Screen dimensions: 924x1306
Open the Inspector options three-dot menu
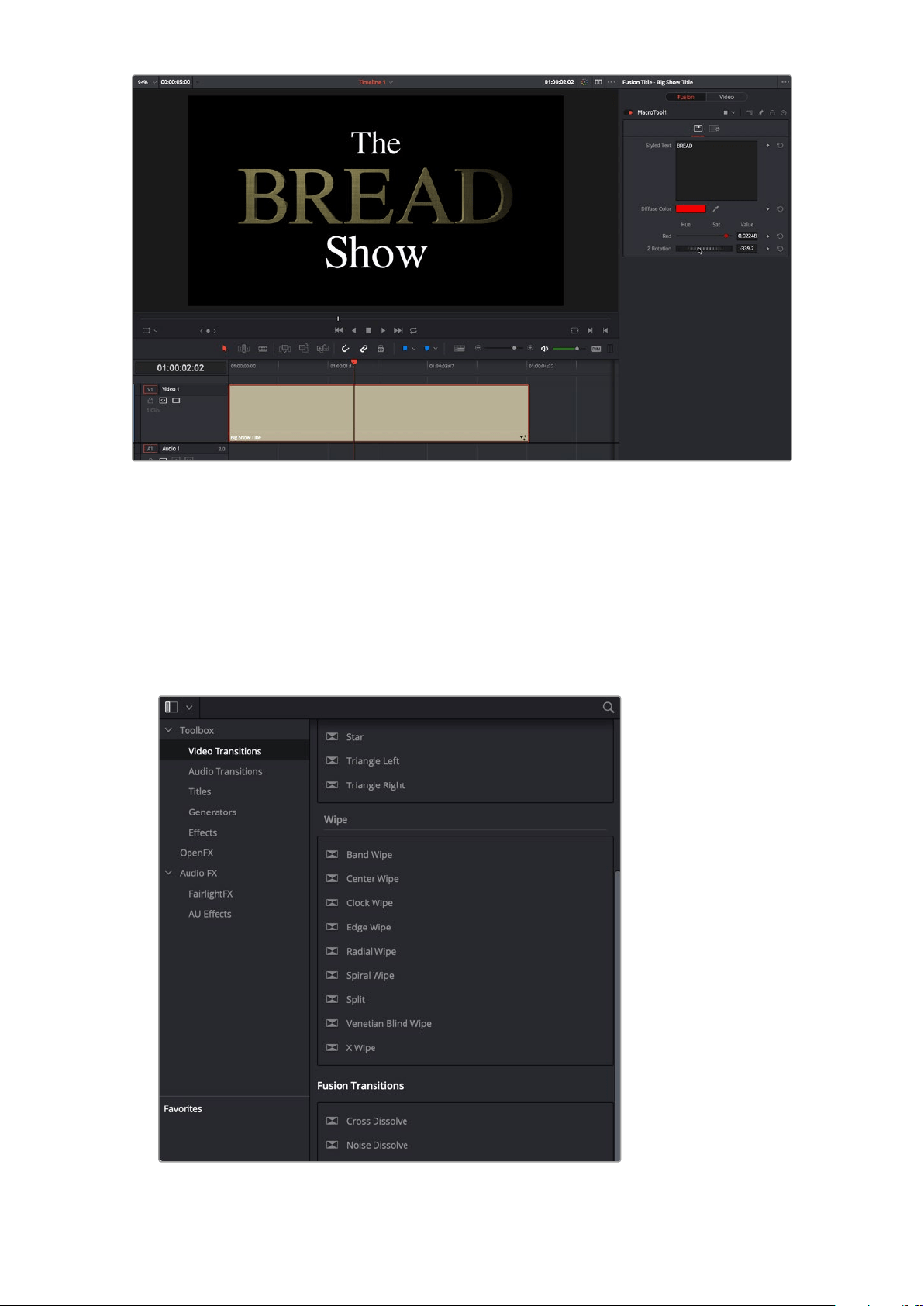(x=784, y=82)
